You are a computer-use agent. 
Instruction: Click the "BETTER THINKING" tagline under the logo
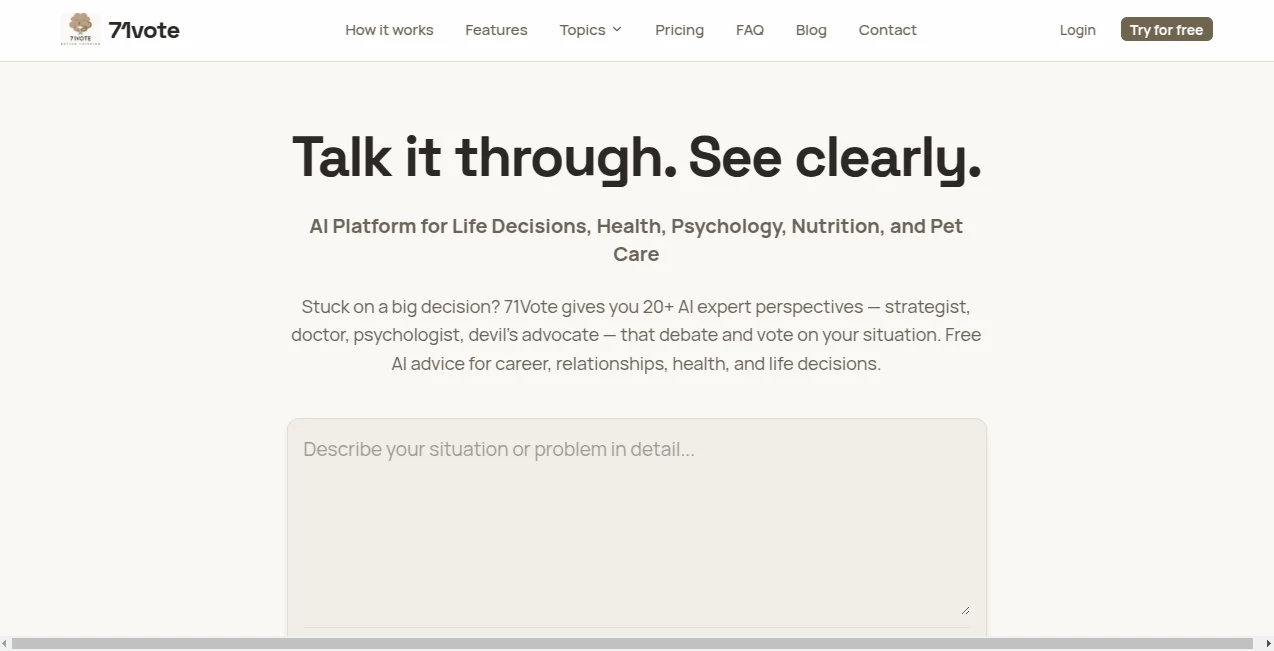click(x=80, y=42)
